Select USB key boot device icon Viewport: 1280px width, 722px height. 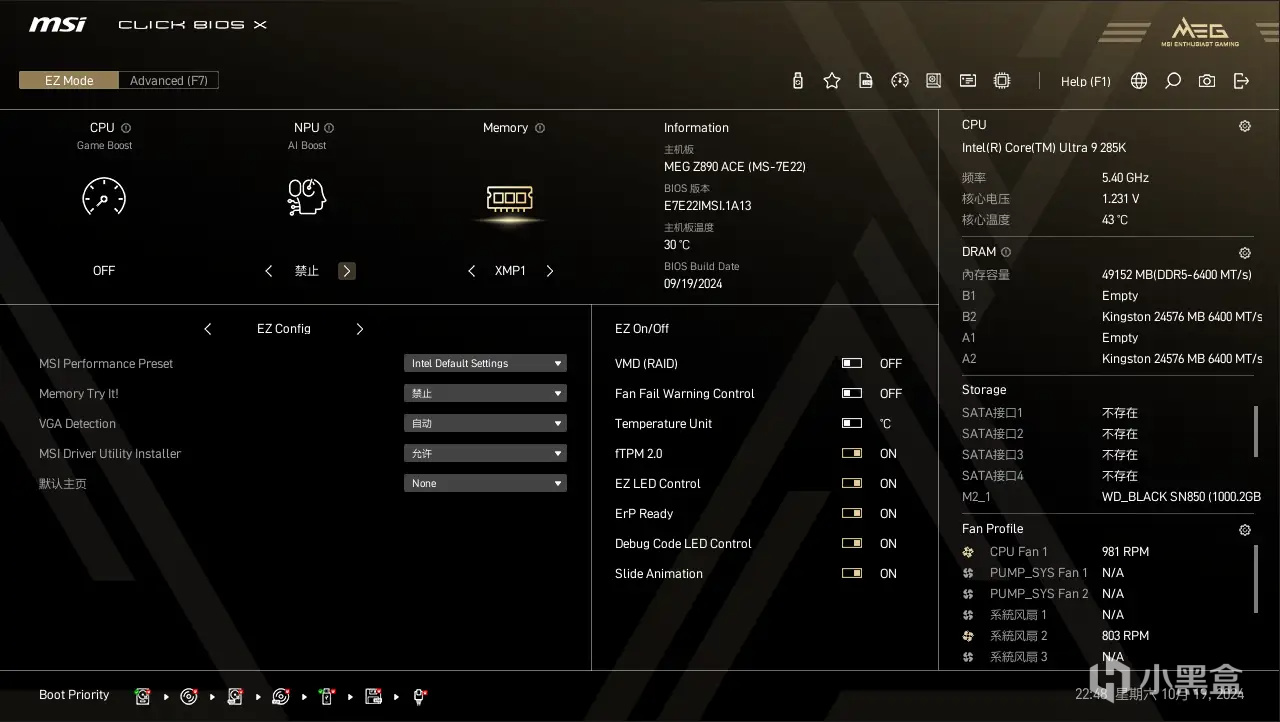click(x=327, y=696)
